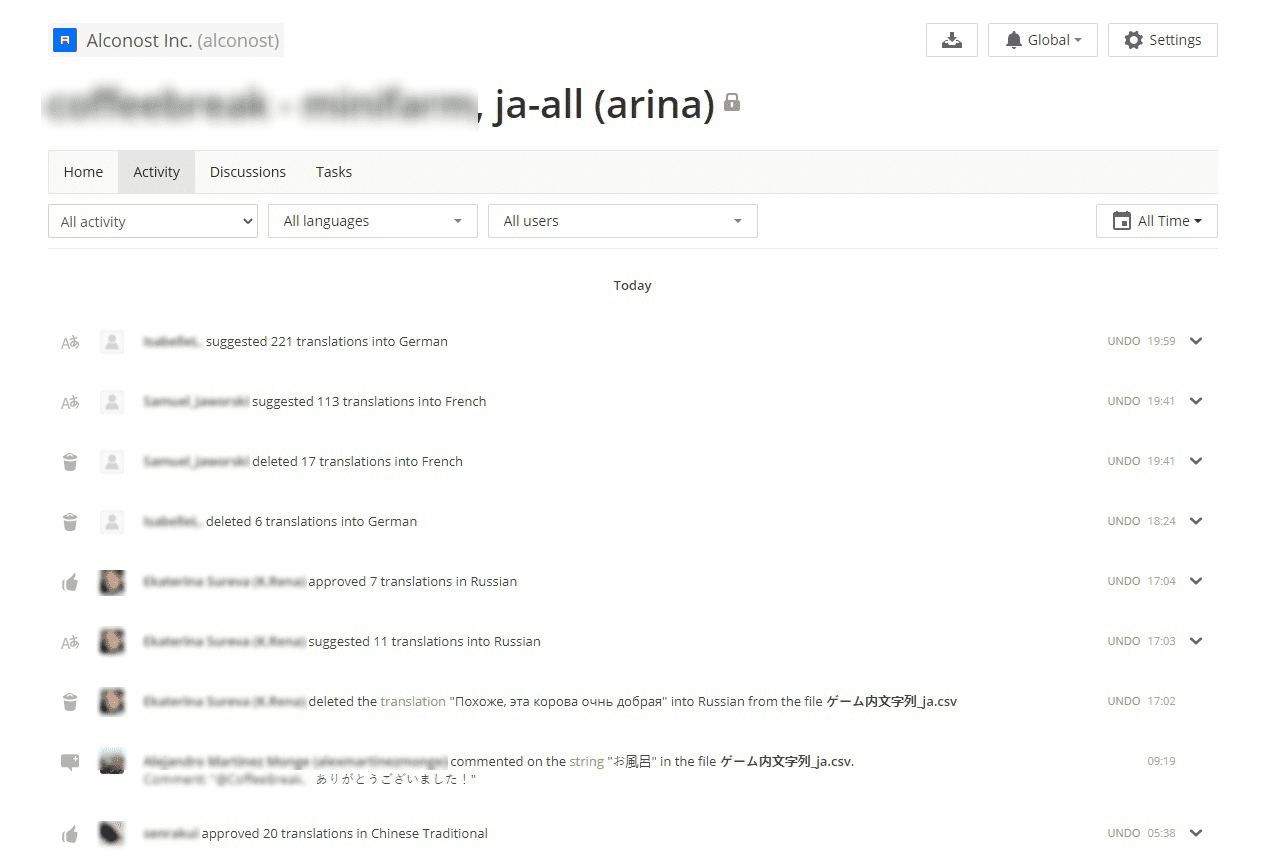
Task: Open project Settings
Action: [x=1162, y=40]
